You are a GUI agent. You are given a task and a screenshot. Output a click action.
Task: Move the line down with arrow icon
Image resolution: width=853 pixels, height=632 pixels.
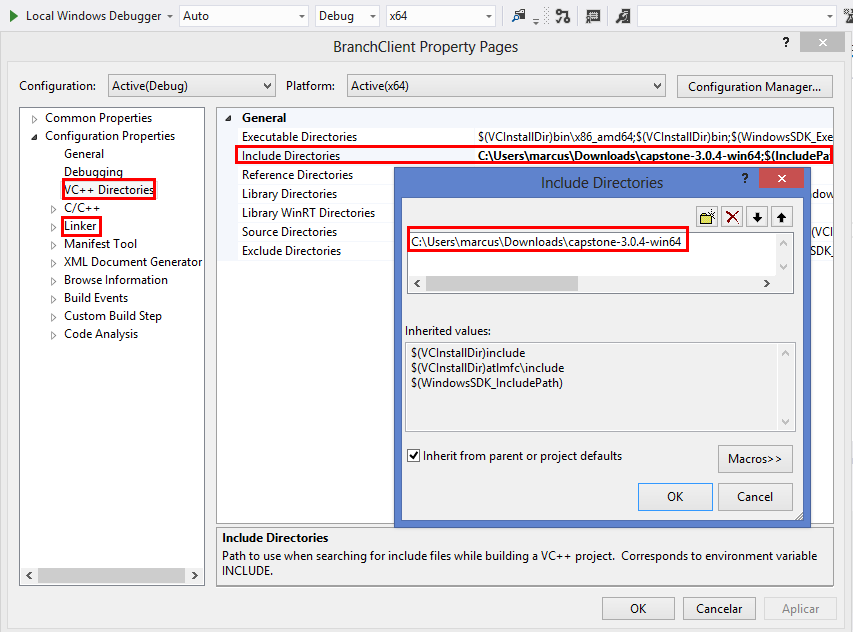pos(757,218)
